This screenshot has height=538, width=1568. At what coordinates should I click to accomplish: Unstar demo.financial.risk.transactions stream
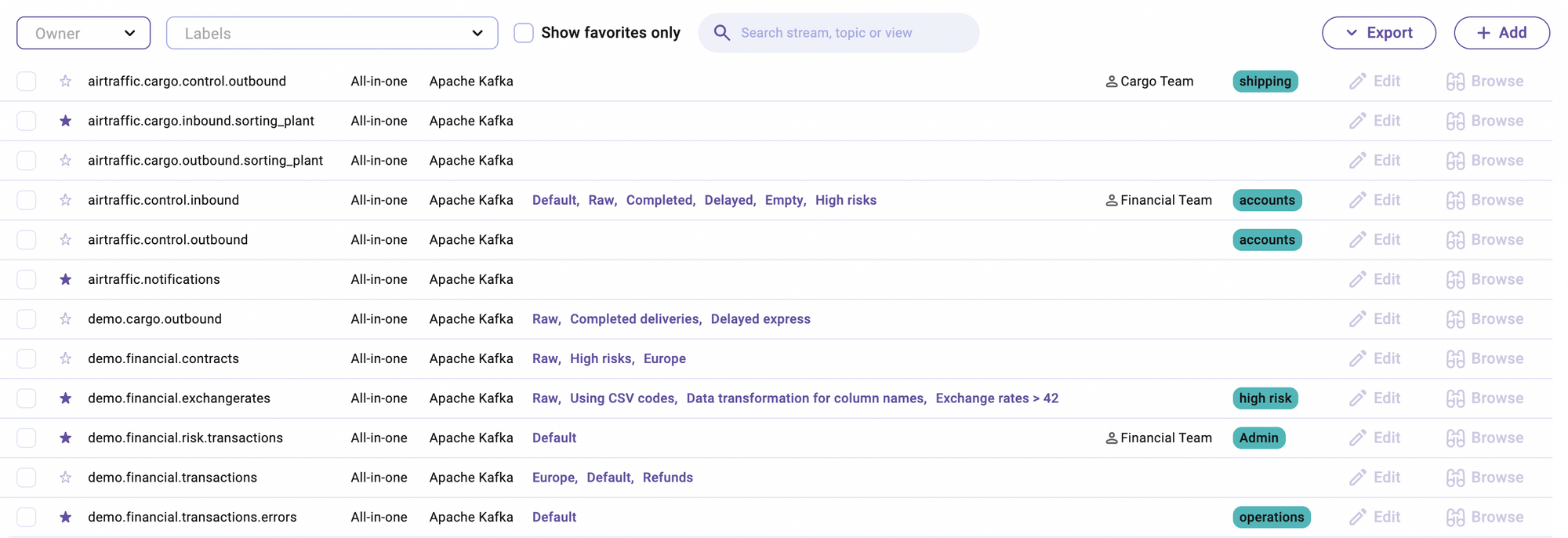click(66, 438)
